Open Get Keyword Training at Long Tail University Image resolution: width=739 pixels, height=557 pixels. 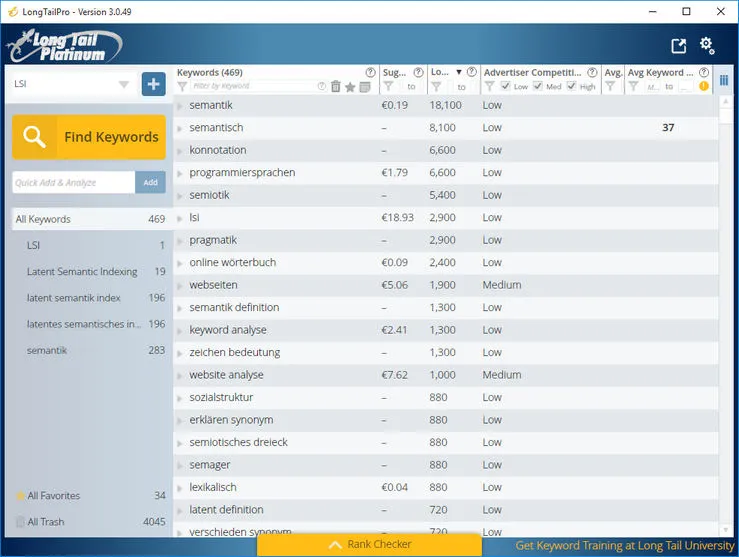point(624,546)
